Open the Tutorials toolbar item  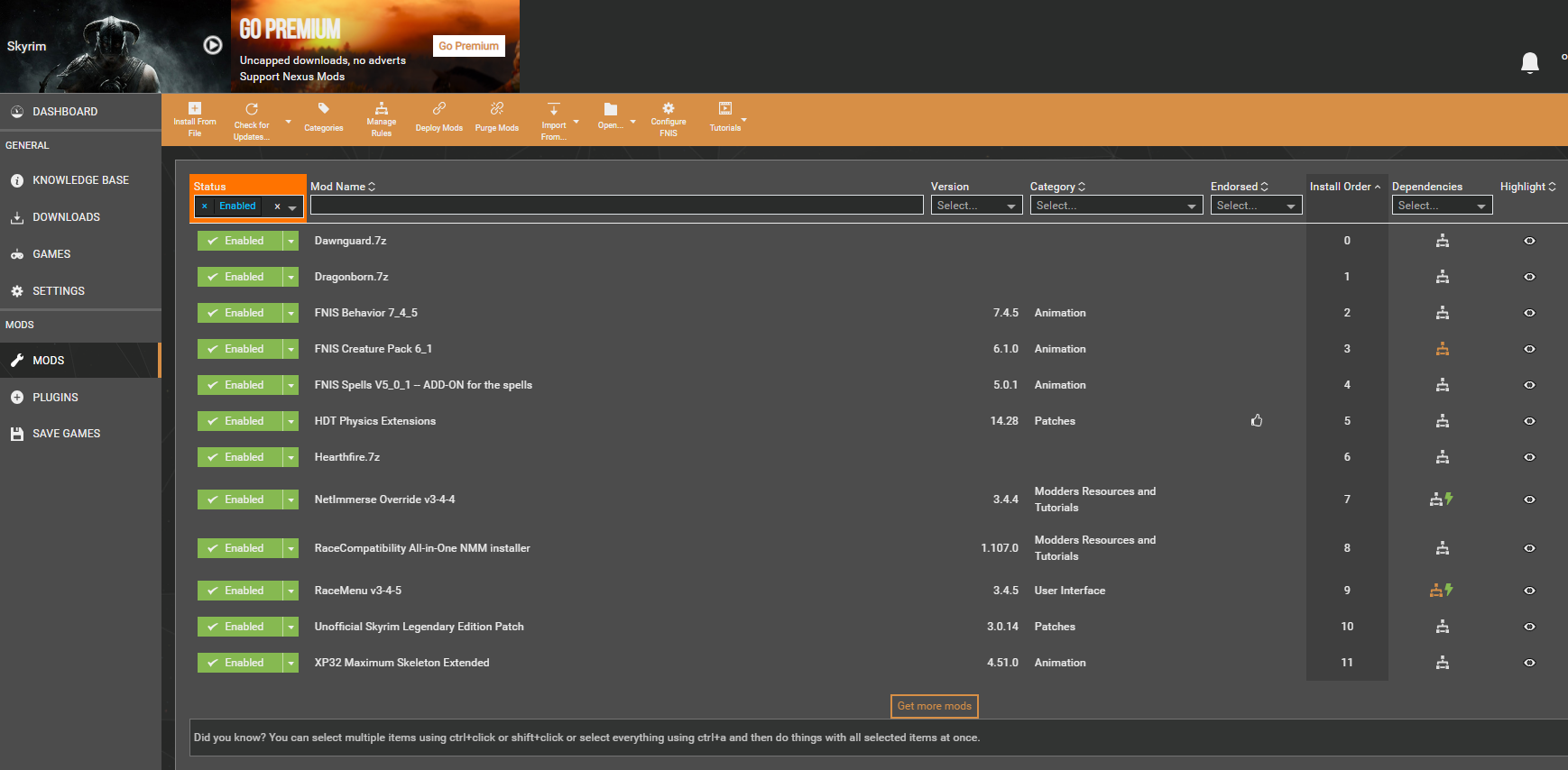pos(725,117)
